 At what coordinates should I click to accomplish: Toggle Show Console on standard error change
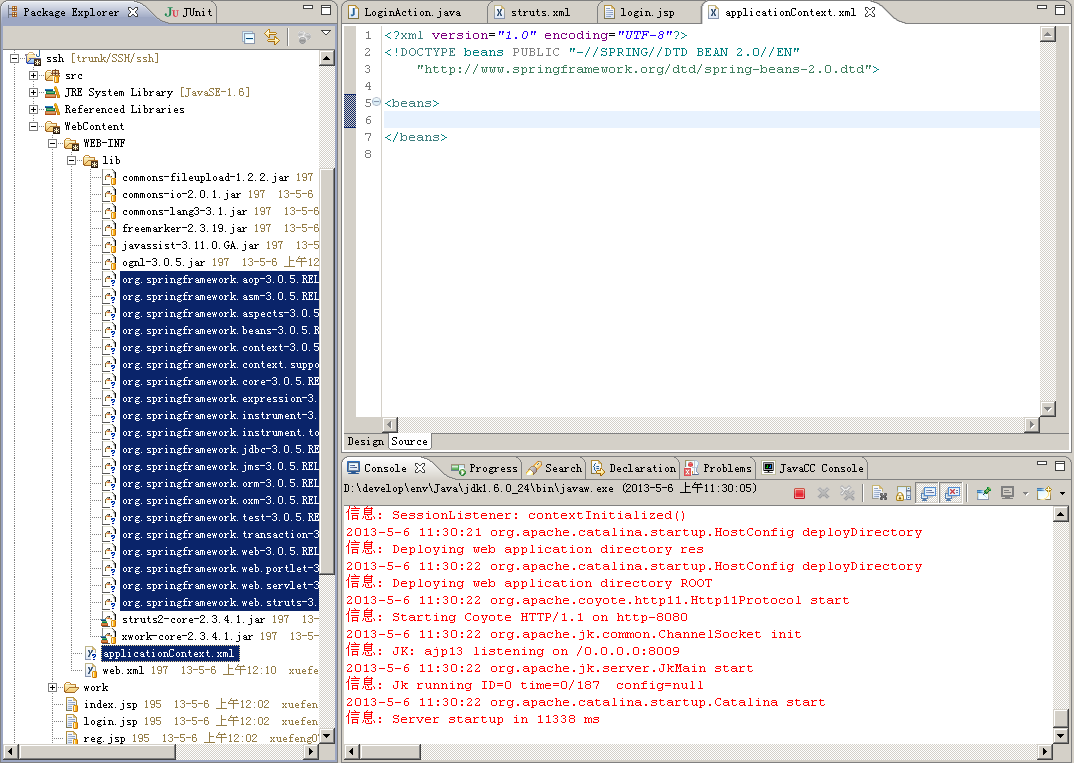(952, 493)
